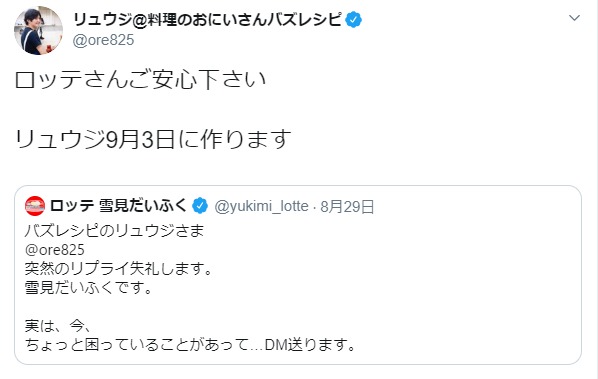The image size is (598, 379).
Task: Click the ロッテ 雪見だいふく avatar icon
Action: coord(35,206)
